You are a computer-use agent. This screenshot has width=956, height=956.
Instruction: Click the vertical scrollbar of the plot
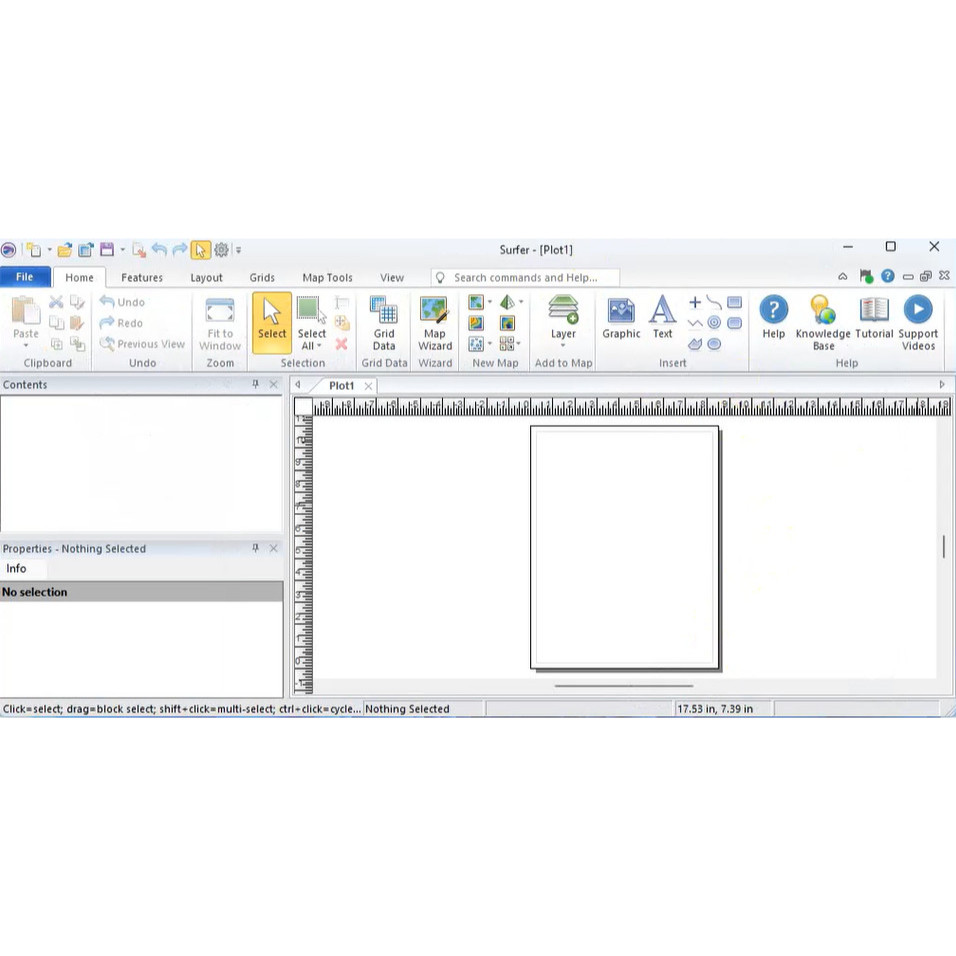coord(943,547)
